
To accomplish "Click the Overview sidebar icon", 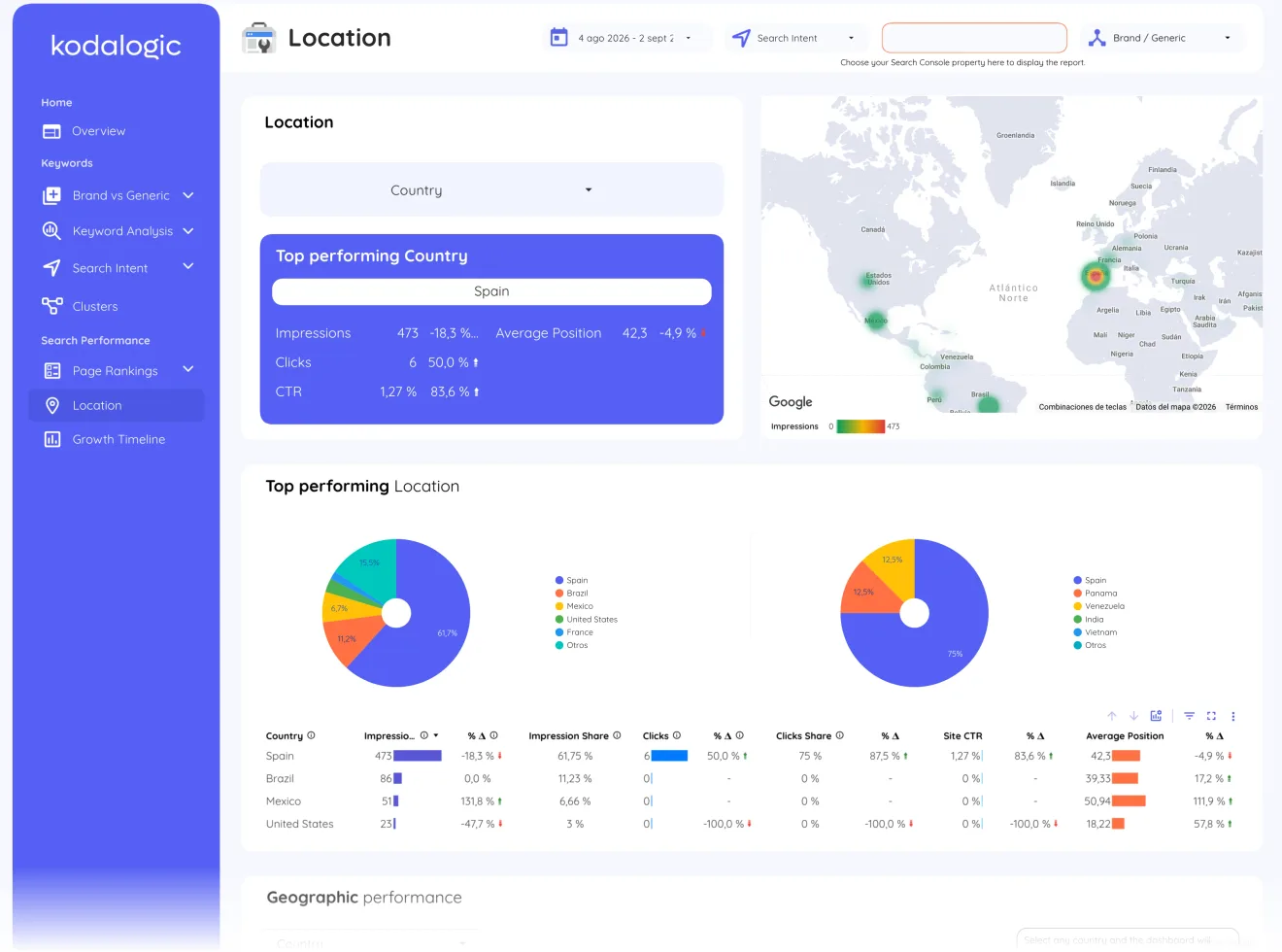I will 51,131.
